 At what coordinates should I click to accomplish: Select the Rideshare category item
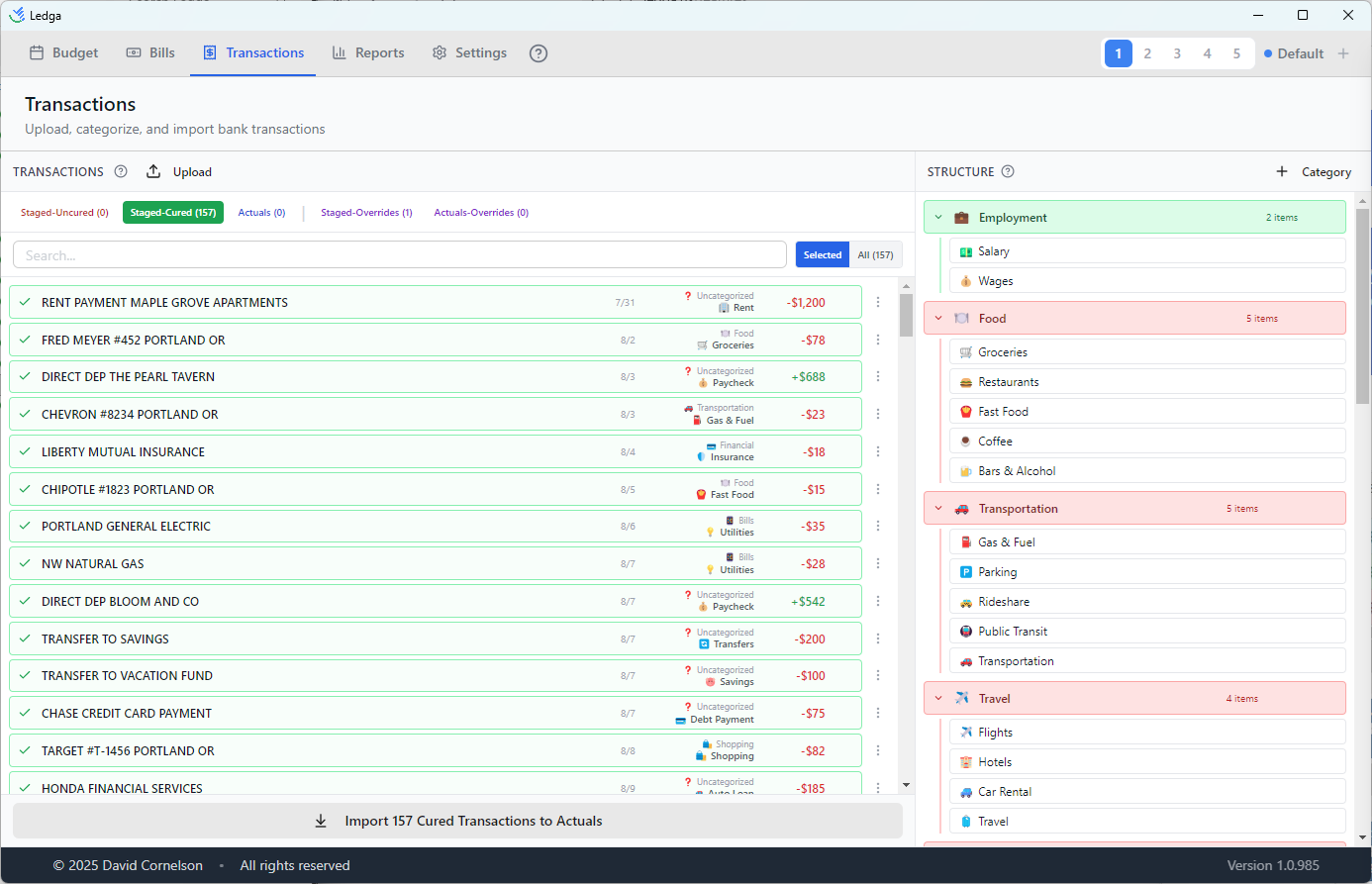(1147, 602)
